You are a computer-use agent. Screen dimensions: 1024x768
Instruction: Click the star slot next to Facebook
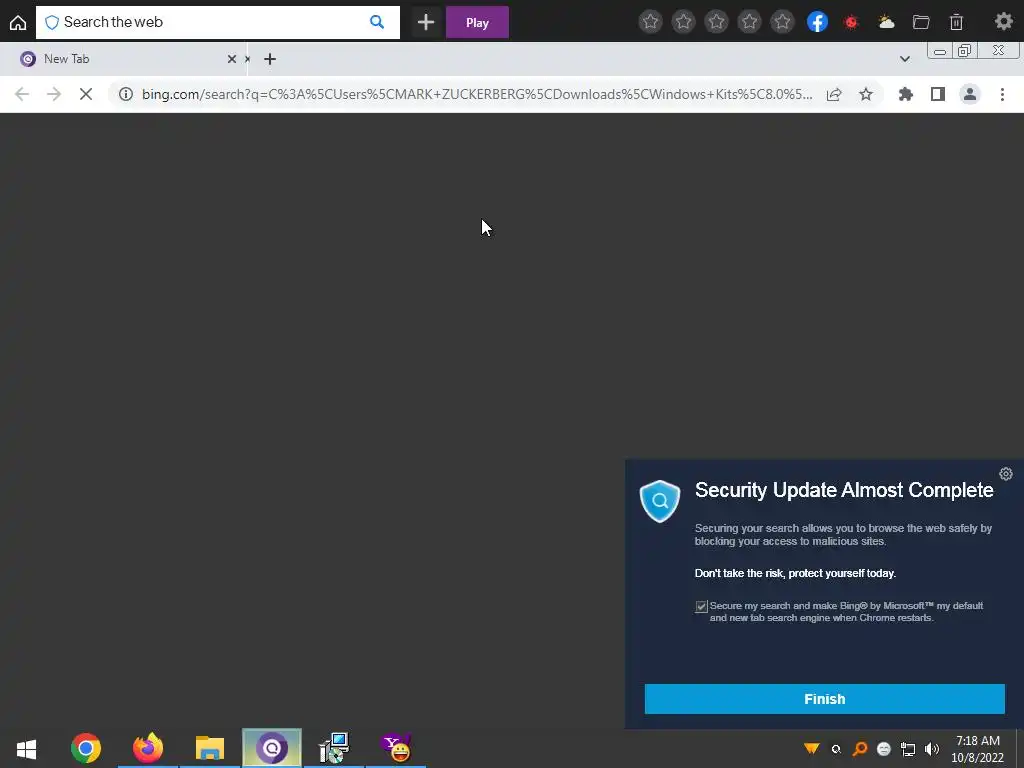(782, 22)
